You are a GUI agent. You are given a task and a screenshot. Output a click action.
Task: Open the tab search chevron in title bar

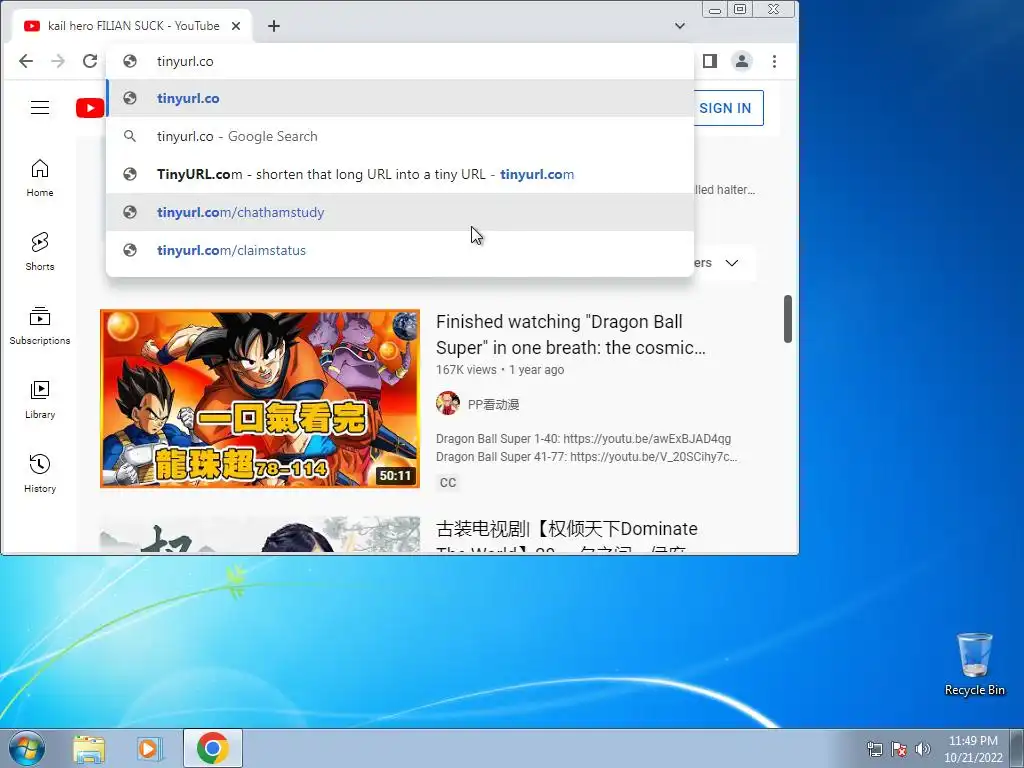click(680, 26)
